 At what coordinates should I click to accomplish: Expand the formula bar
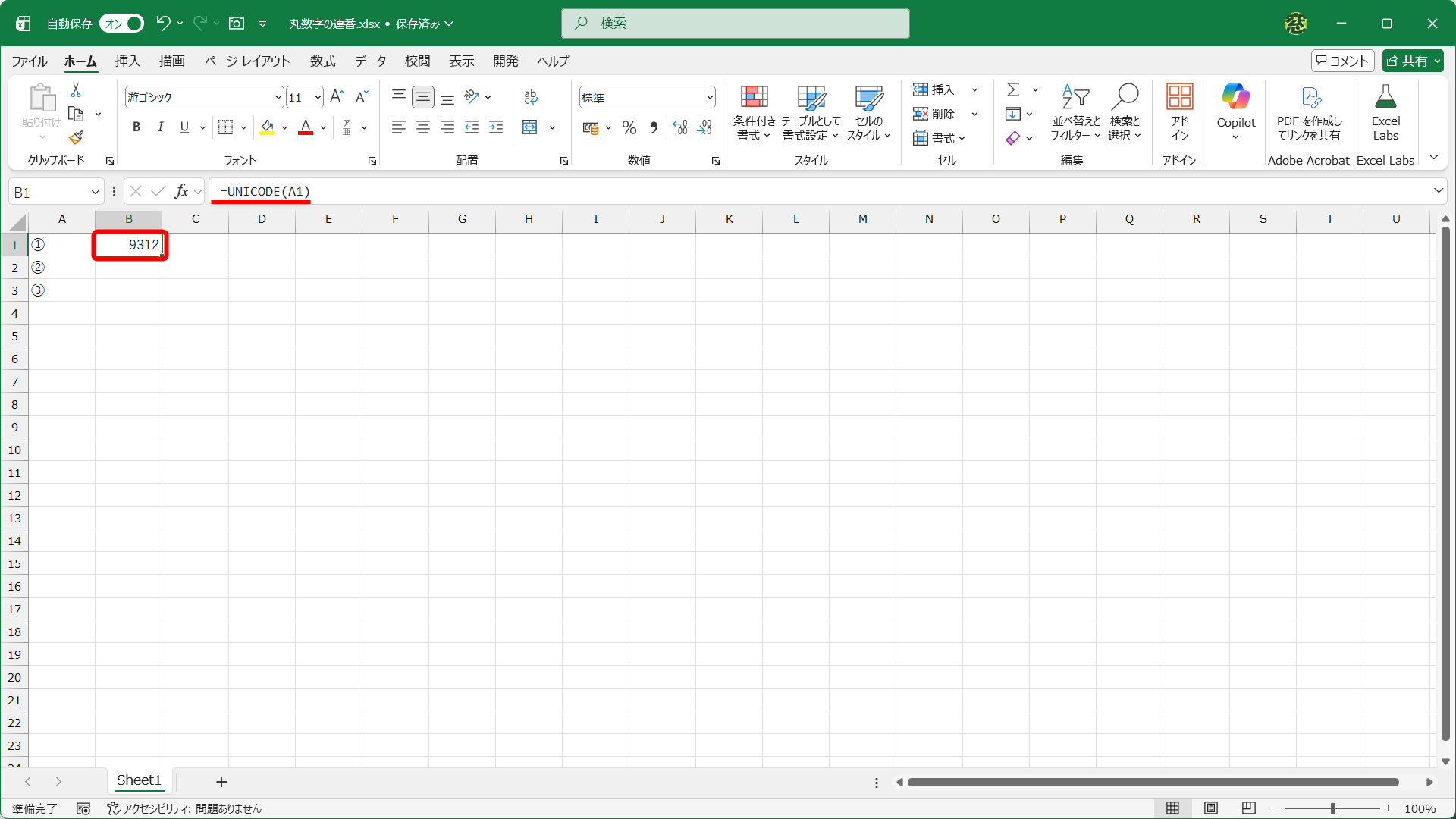pos(1438,191)
